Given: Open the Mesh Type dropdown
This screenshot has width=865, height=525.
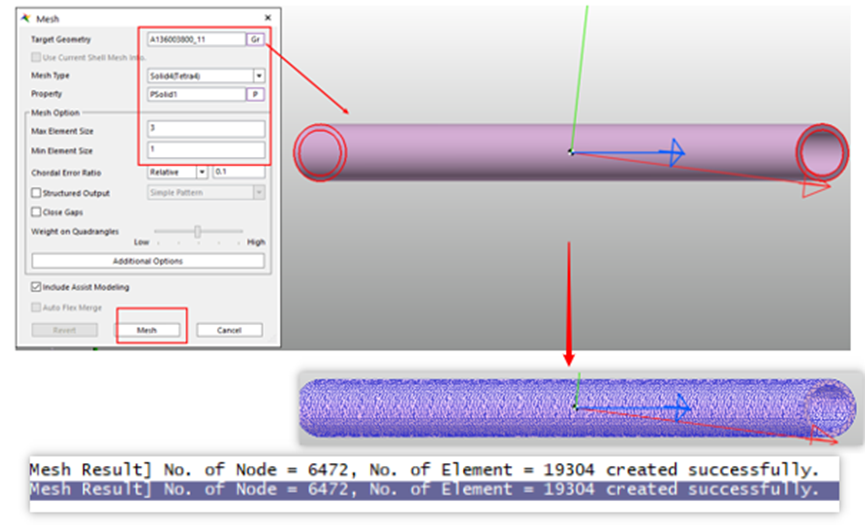Looking at the screenshot, I should pos(259,76).
